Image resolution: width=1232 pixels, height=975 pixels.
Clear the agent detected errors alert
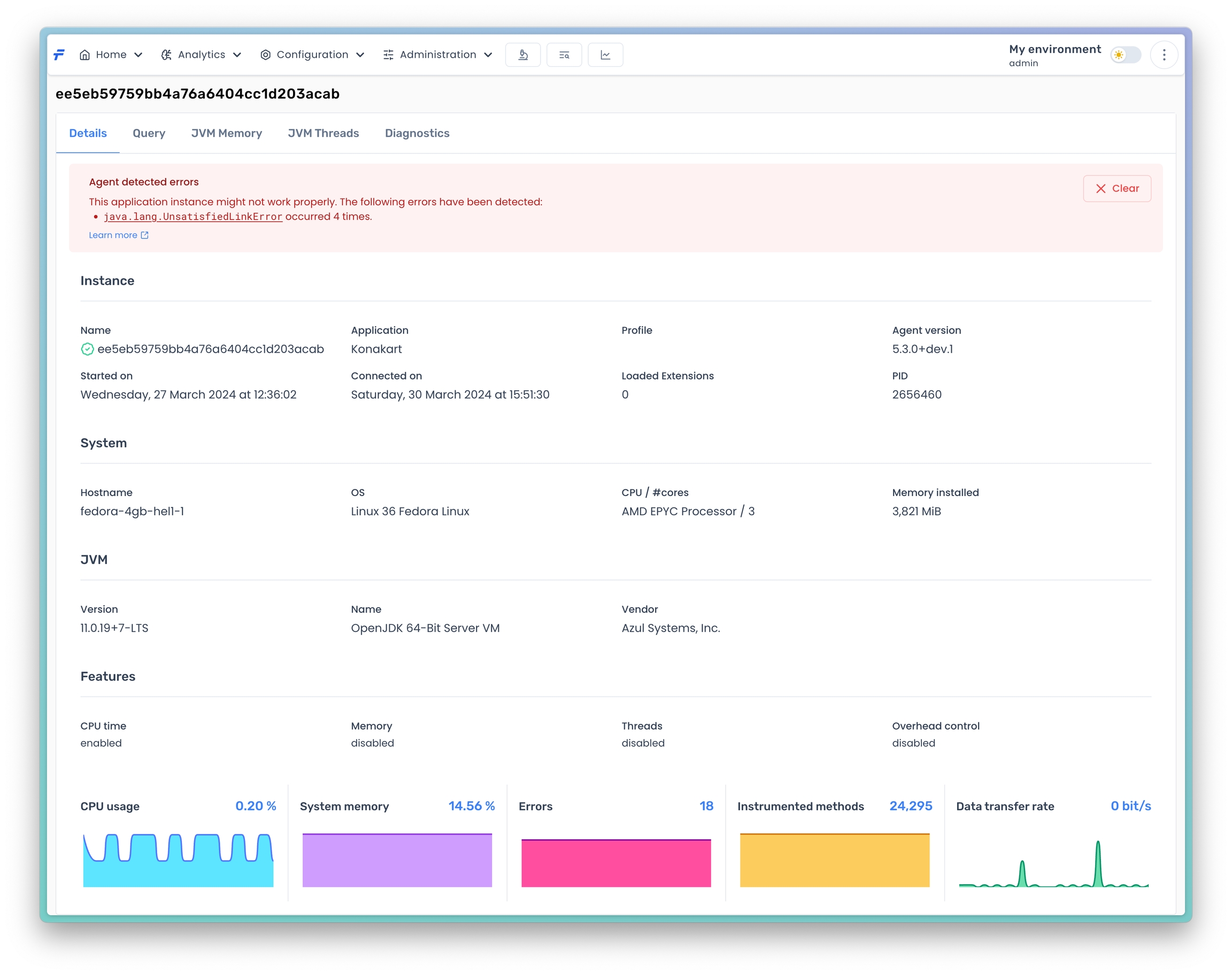[1116, 188]
